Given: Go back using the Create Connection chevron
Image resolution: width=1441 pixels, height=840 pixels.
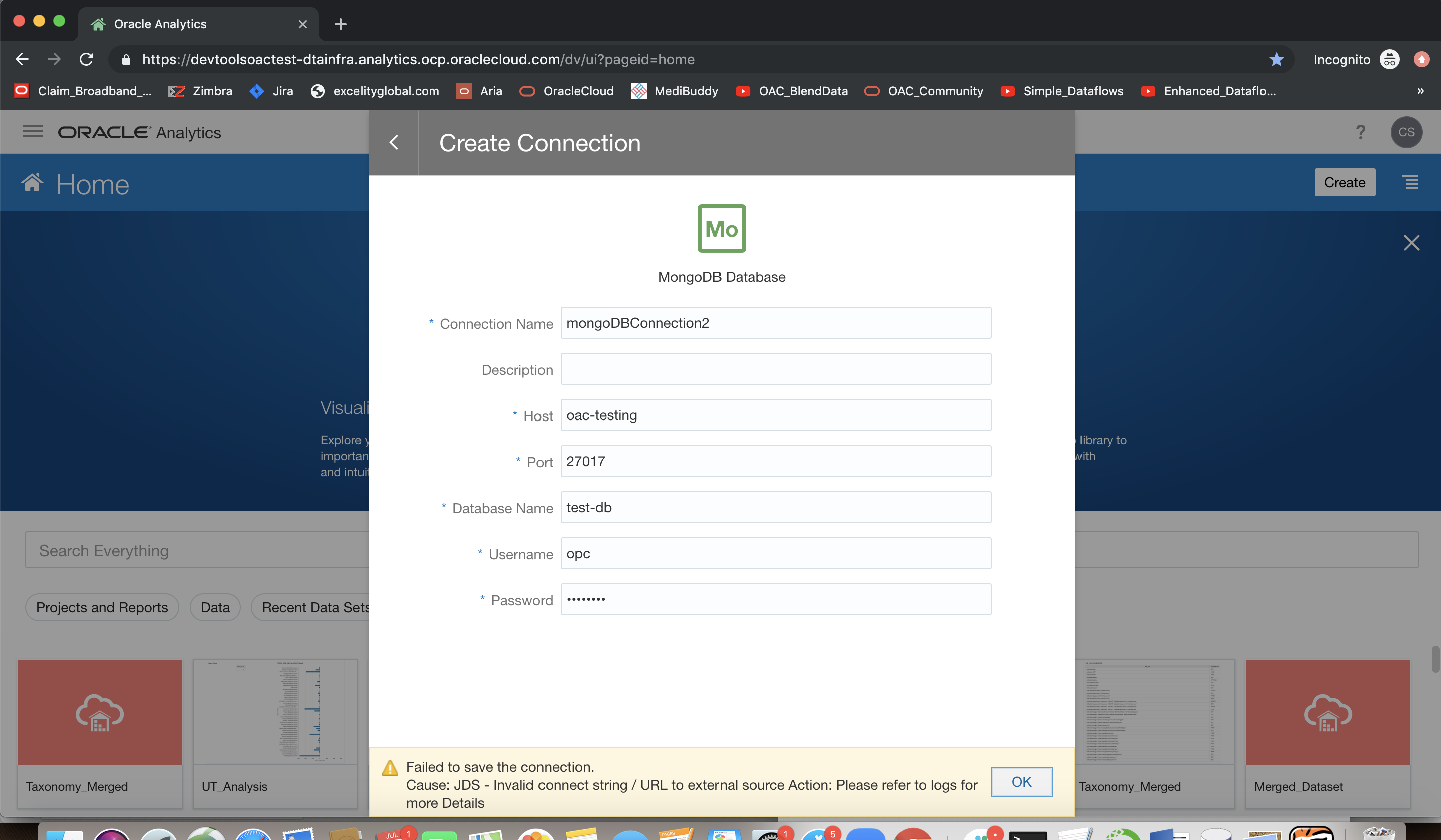Looking at the screenshot, I should 394,142.
